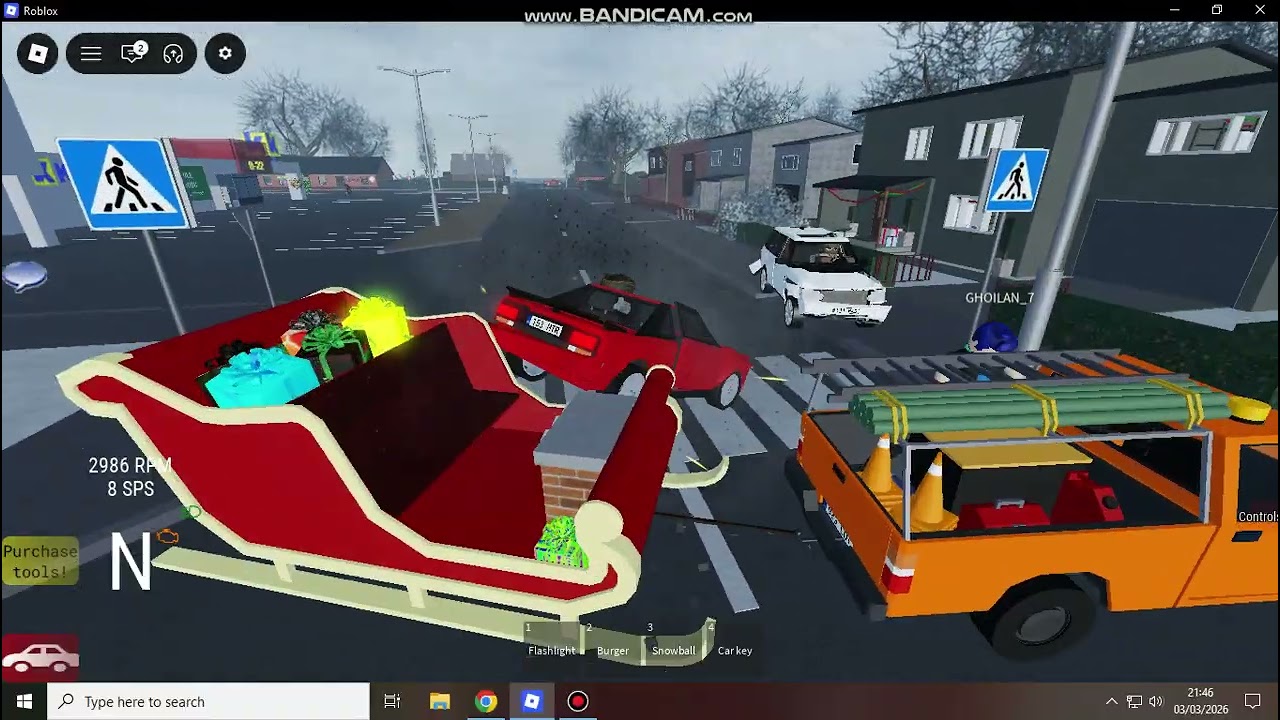
Task: Open the hamburger menu in the top bar
Action: tap(91, 53)
